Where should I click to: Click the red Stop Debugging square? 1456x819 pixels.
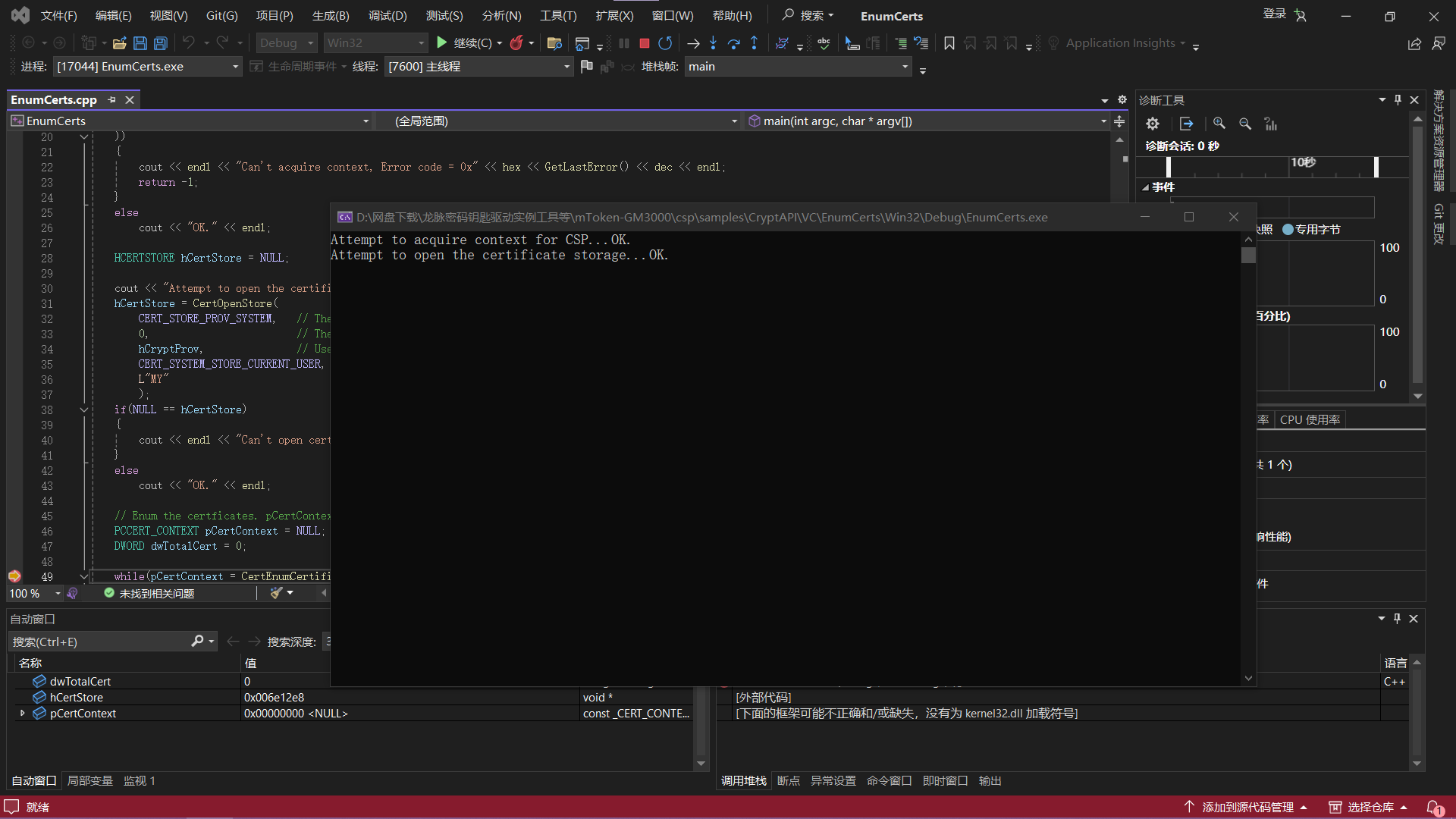coord(644,43)
